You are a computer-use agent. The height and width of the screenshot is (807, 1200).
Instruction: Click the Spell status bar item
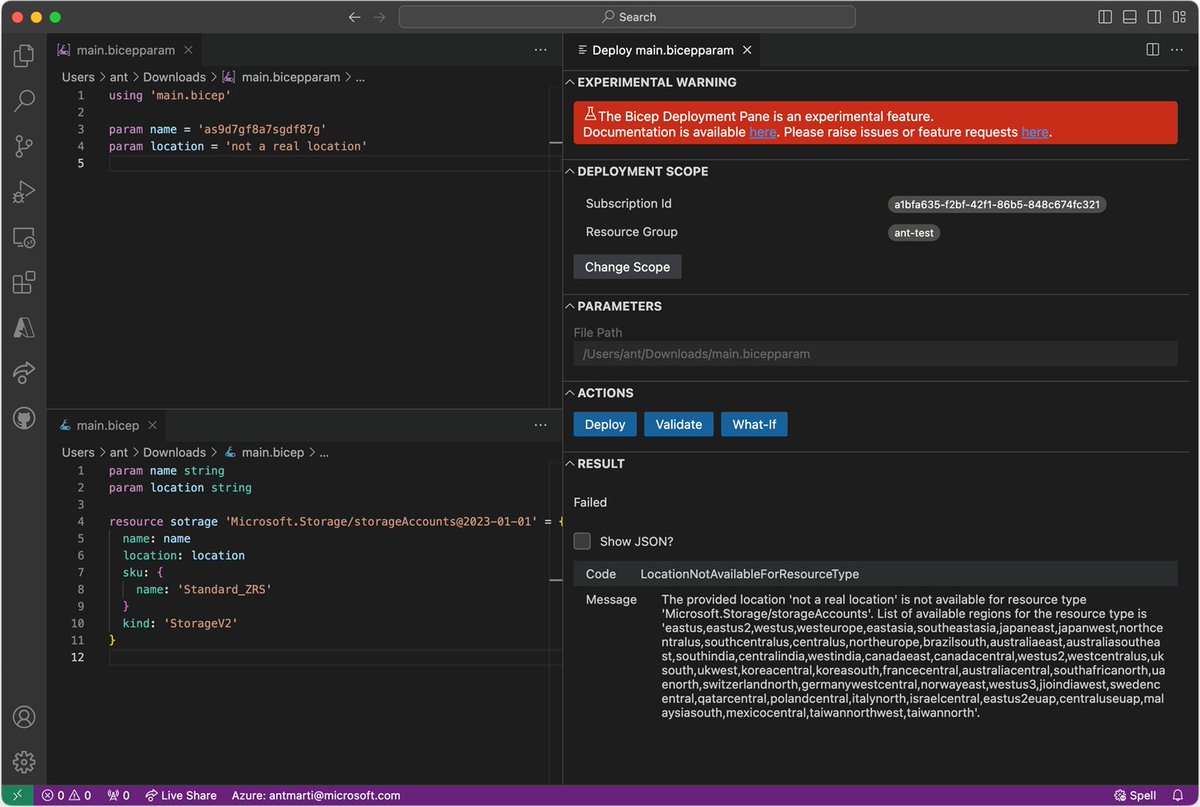1135,796
